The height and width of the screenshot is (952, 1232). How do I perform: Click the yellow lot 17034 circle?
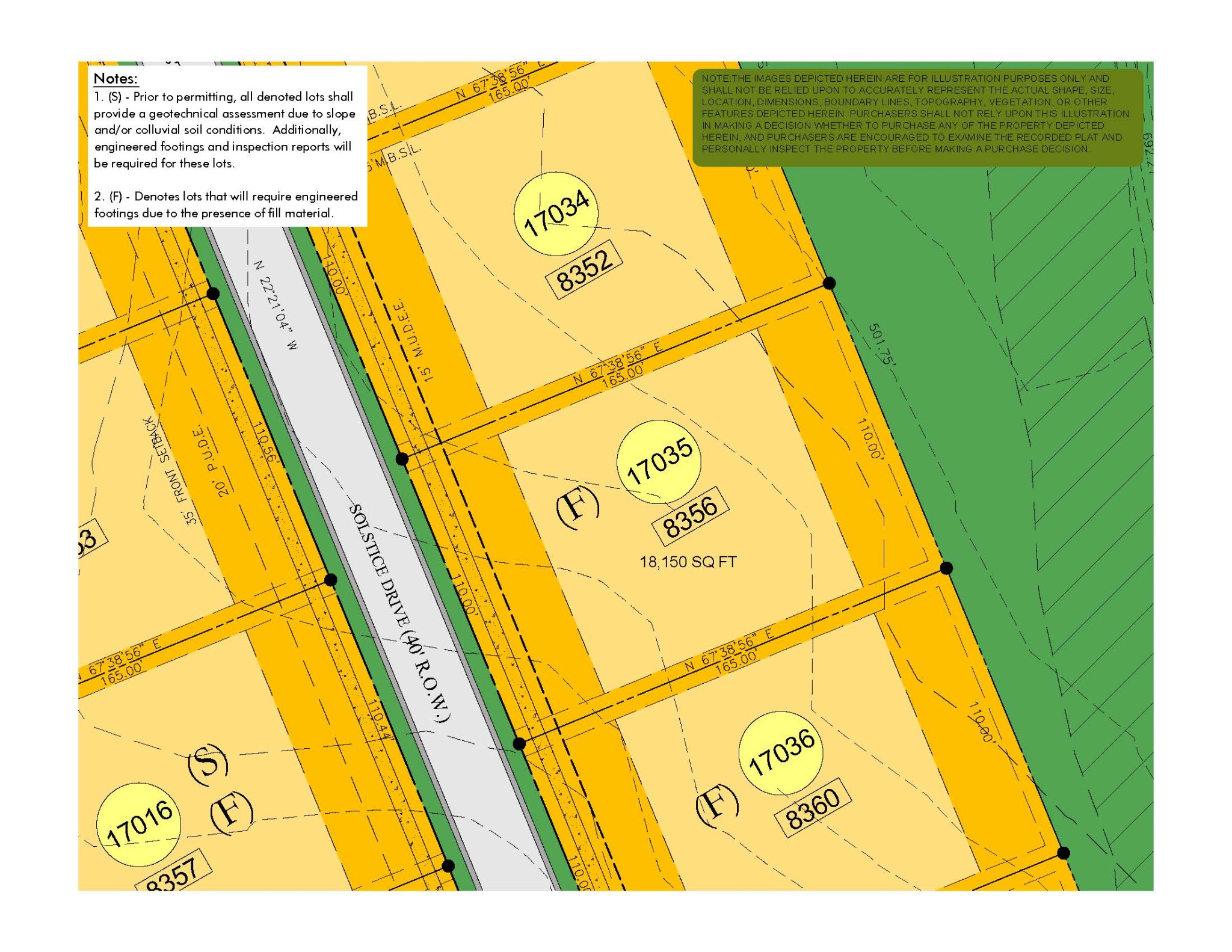[556, 213]
